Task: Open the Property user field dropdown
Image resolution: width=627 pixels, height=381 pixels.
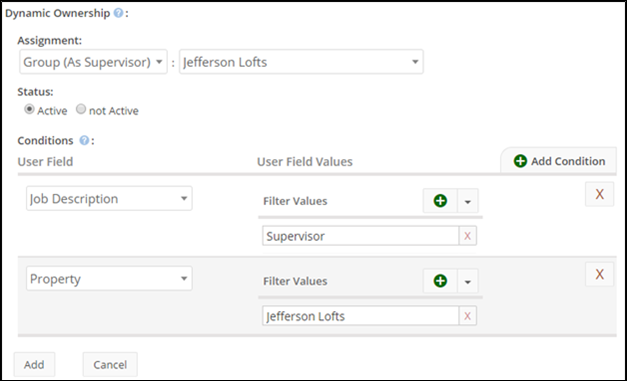Action: point(109,278)
